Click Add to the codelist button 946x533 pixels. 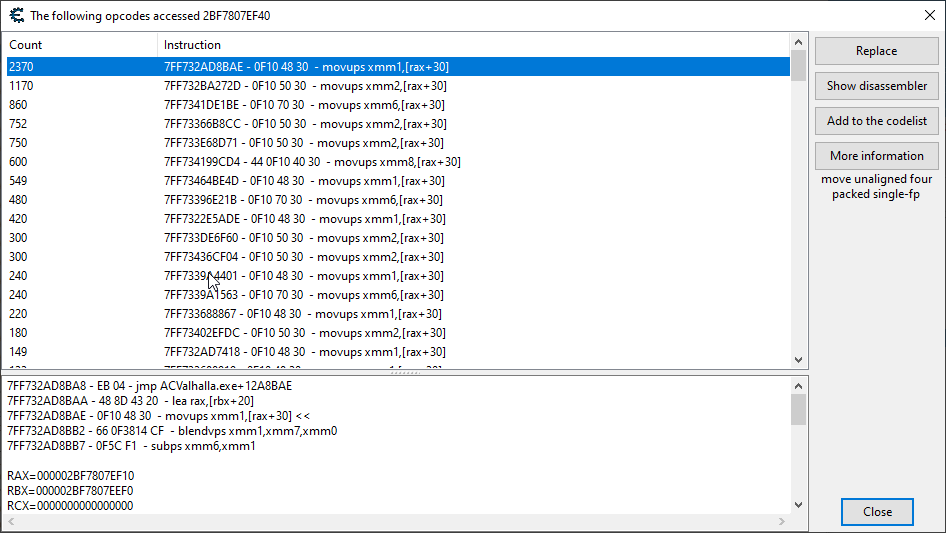(876, 121)
